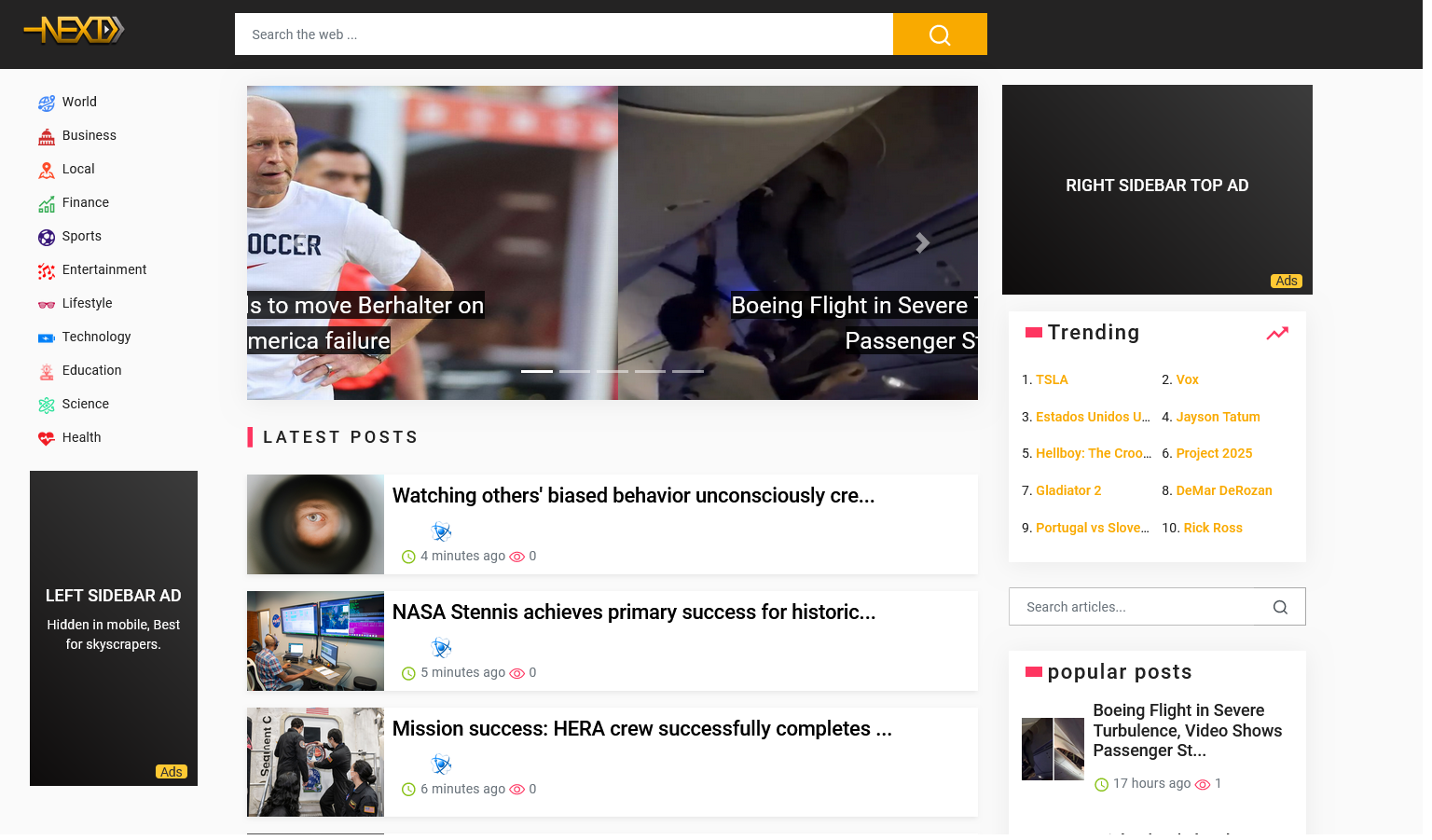
Task: Advance carousel with next chevron arrow
Action: coord(922,242)
